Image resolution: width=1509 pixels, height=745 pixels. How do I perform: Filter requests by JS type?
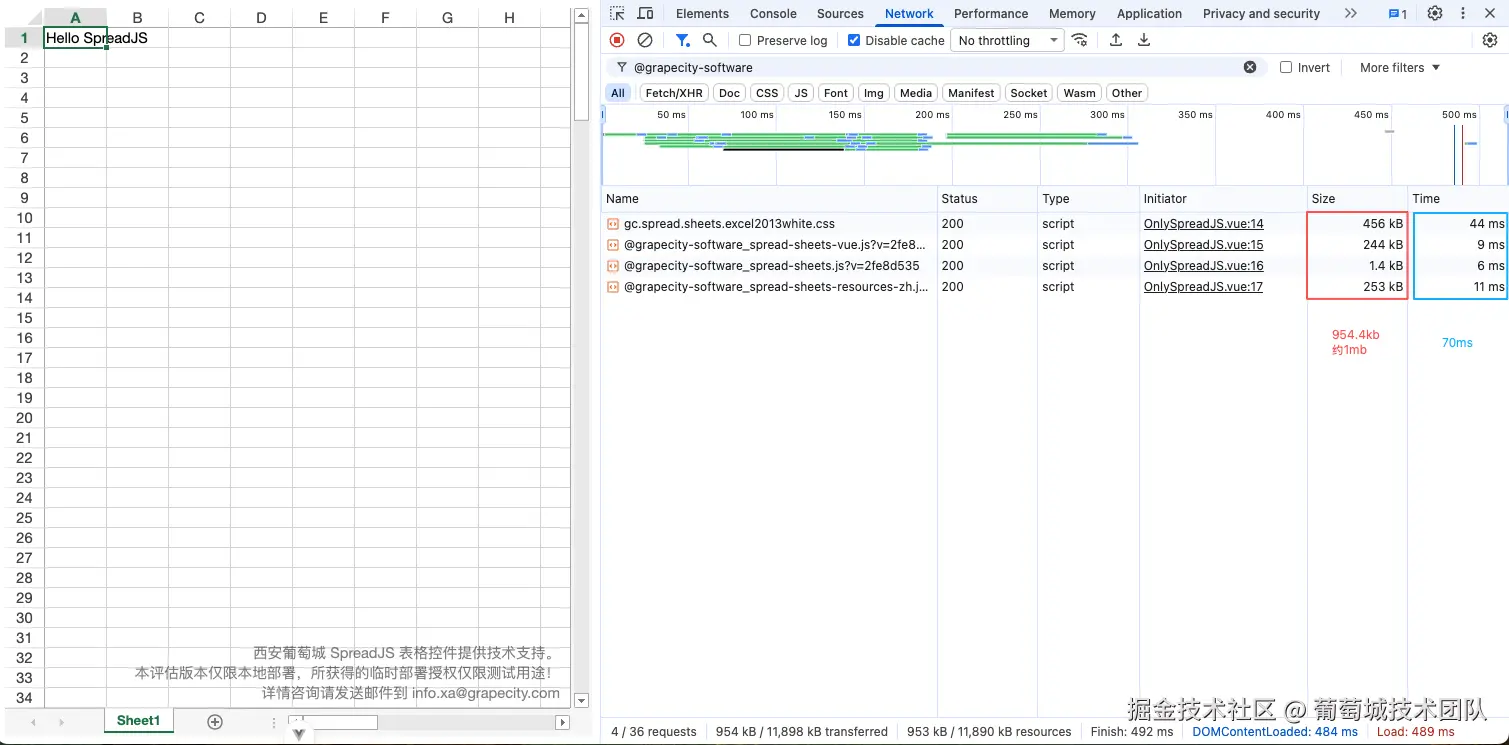tap(801, 93)
